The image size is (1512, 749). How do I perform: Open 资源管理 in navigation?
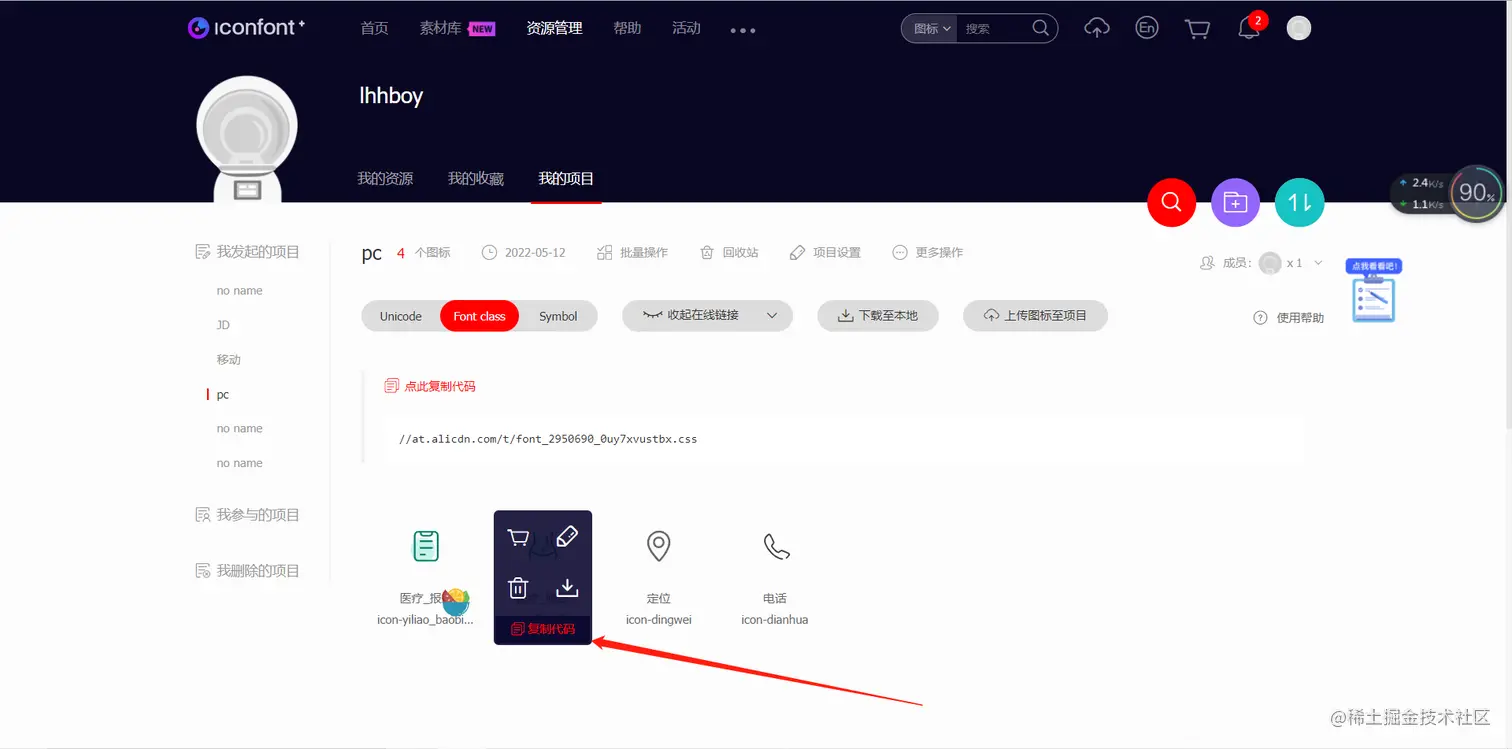tap(554, 28)
